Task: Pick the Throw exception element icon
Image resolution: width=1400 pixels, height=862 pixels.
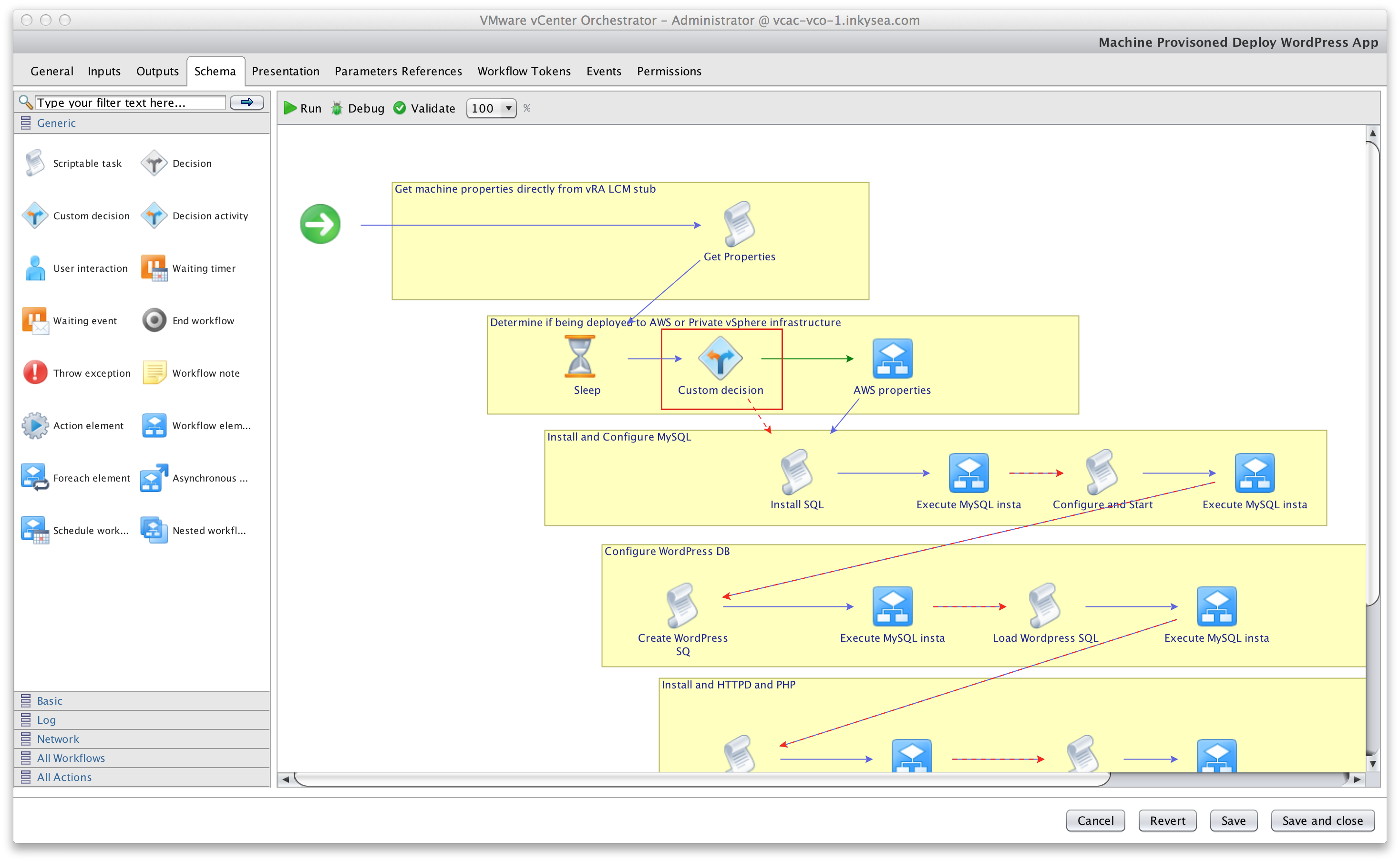Action: 35,373
